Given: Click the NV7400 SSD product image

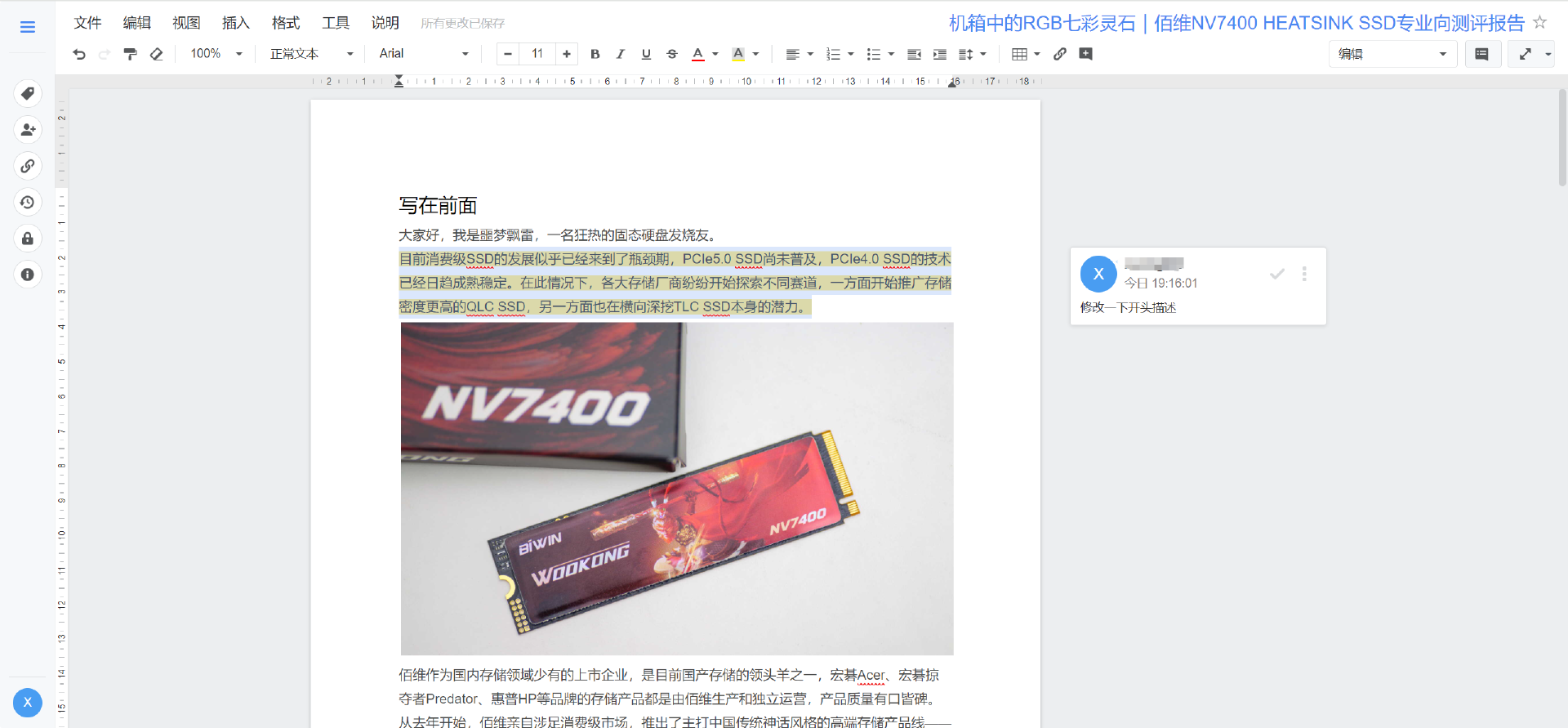Looking at the screenshot, I should point(677,489).
